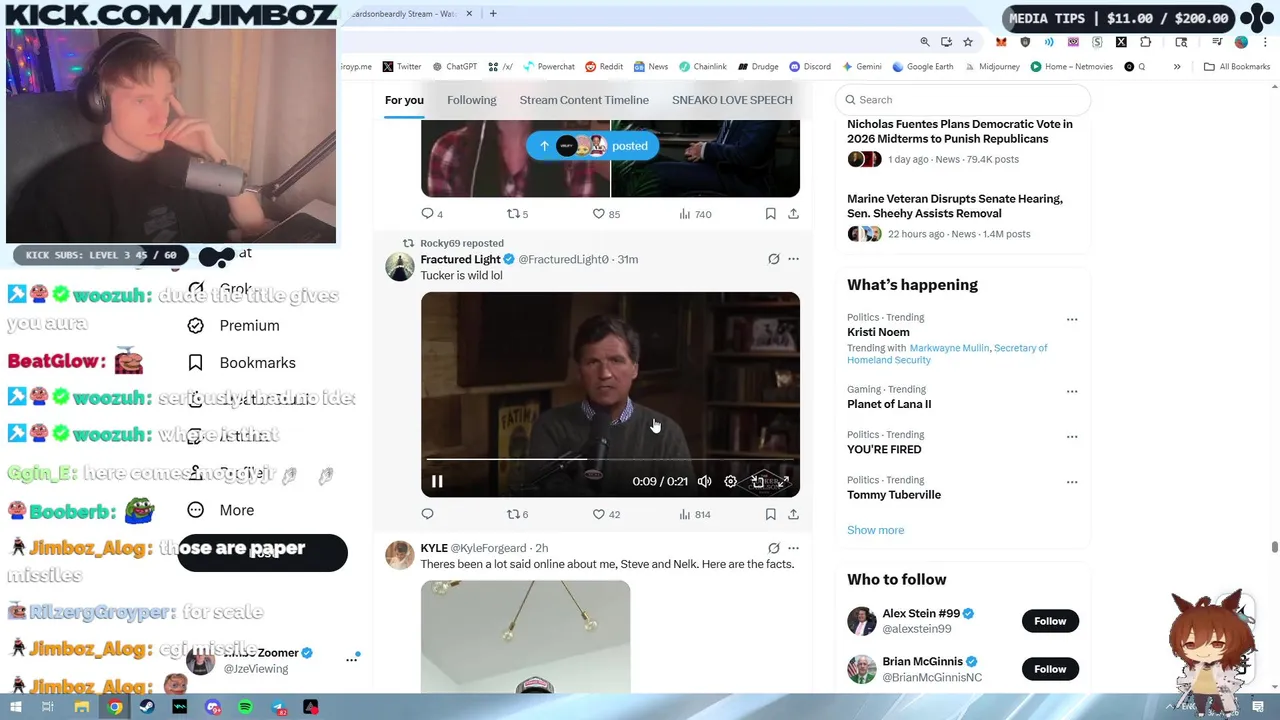
Task: Like the post with 85 likes
Action: [x=606, y=214]
